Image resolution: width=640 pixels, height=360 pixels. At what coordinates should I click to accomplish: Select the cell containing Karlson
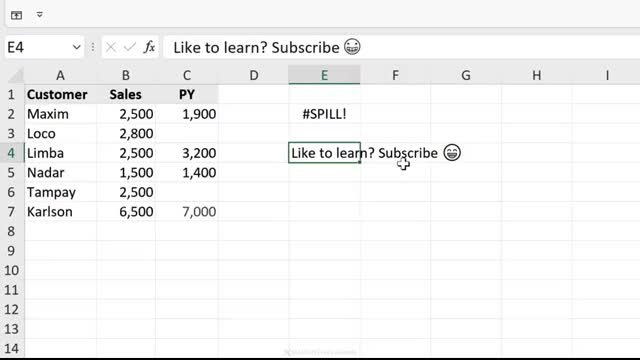60,212
